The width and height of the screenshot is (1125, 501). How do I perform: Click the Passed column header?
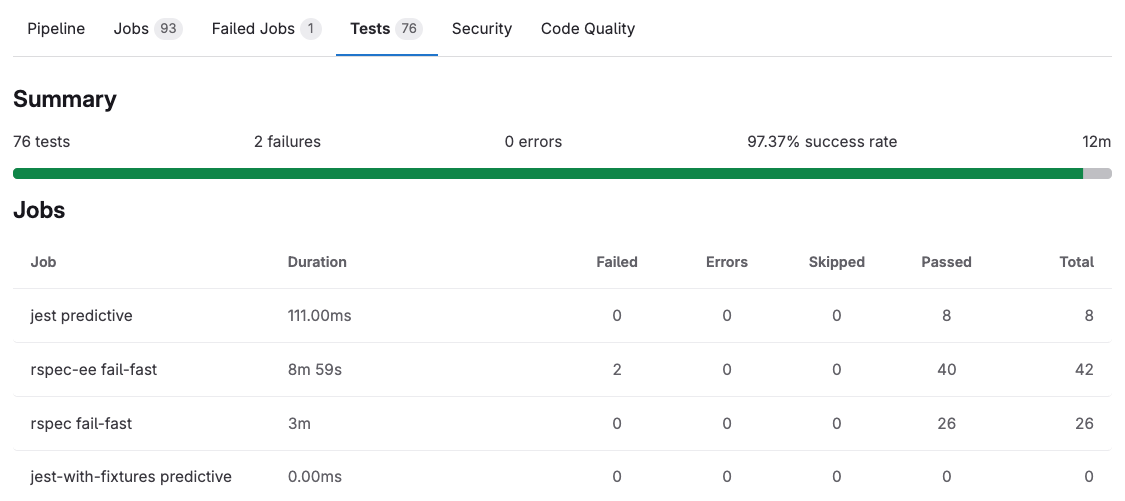(946, 262)
